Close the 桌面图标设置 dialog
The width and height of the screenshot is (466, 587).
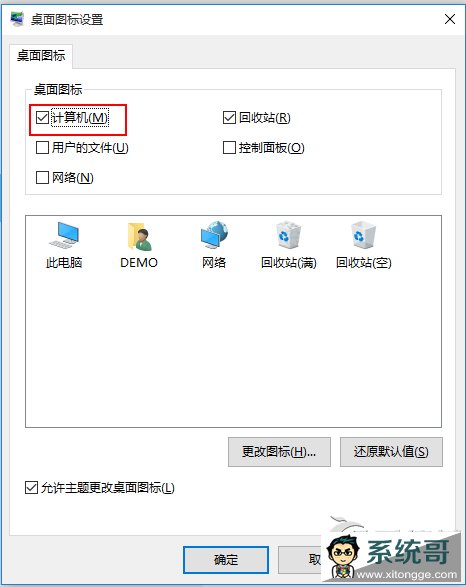pyautogui.click(x=450, y=19)
